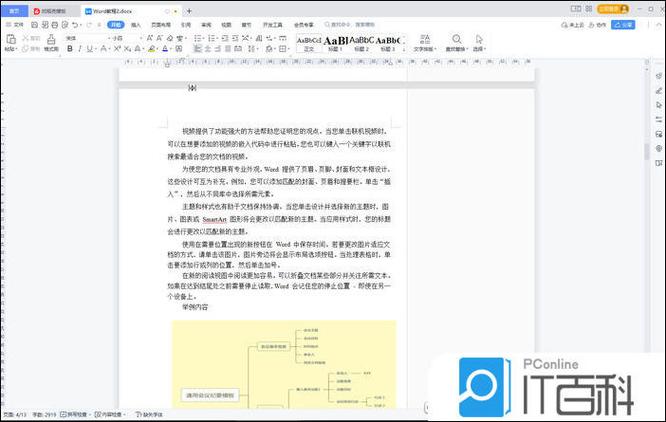Collapse the ribbon with the up chevron

(659, 25)
